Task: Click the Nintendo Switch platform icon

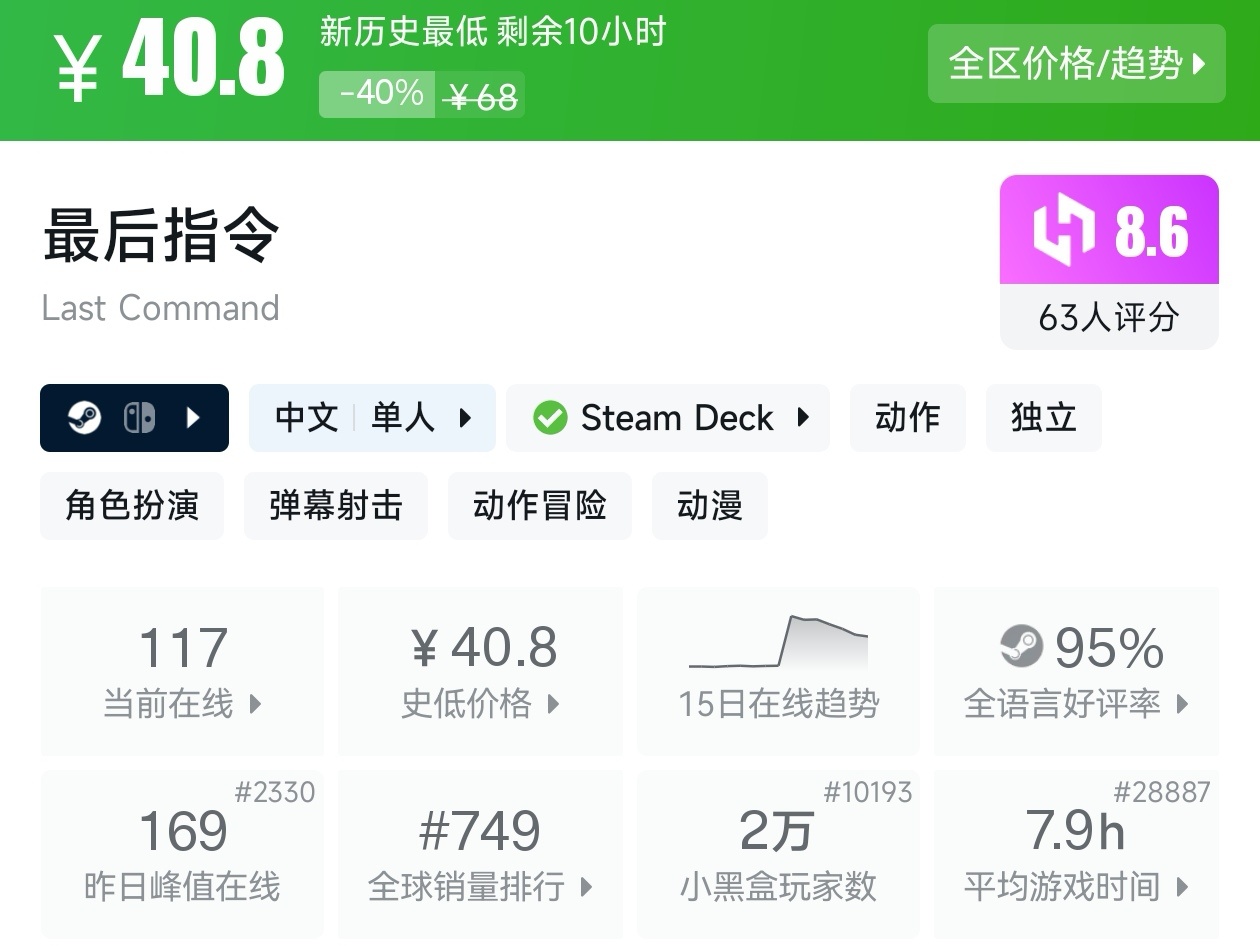Action: pyautogui.click(x=139, y=418)
